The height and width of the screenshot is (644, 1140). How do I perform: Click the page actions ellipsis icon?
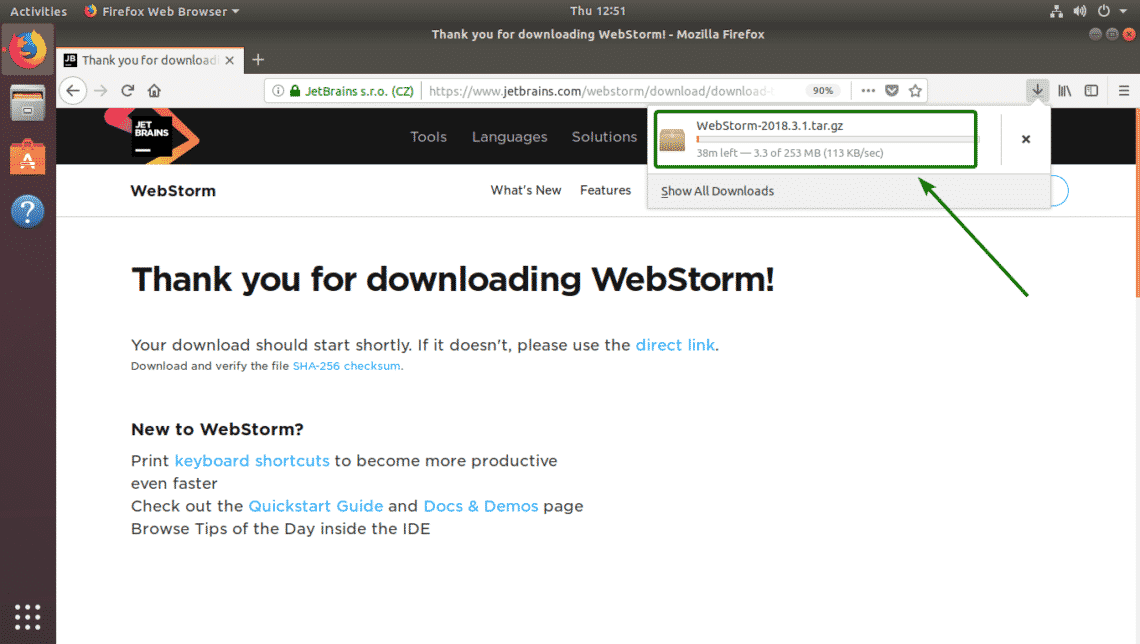click(x=866, y=90)
